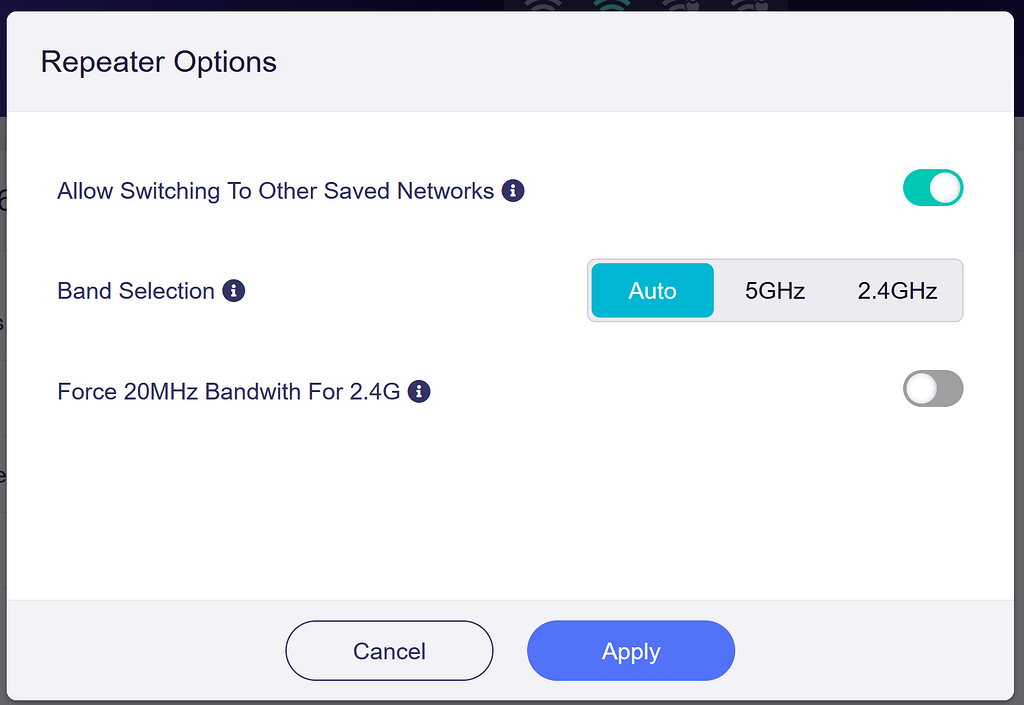Click the info icon beside Allow Switching To Other Saved Networks
Image resolution: width=1024 pixels, height=705 pixels.
[513, 190]
